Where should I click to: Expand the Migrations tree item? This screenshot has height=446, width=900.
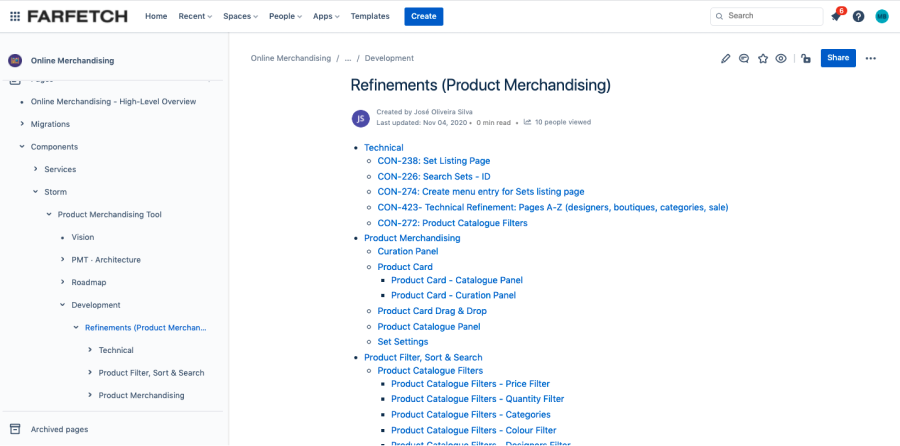(x=22, y=124)
